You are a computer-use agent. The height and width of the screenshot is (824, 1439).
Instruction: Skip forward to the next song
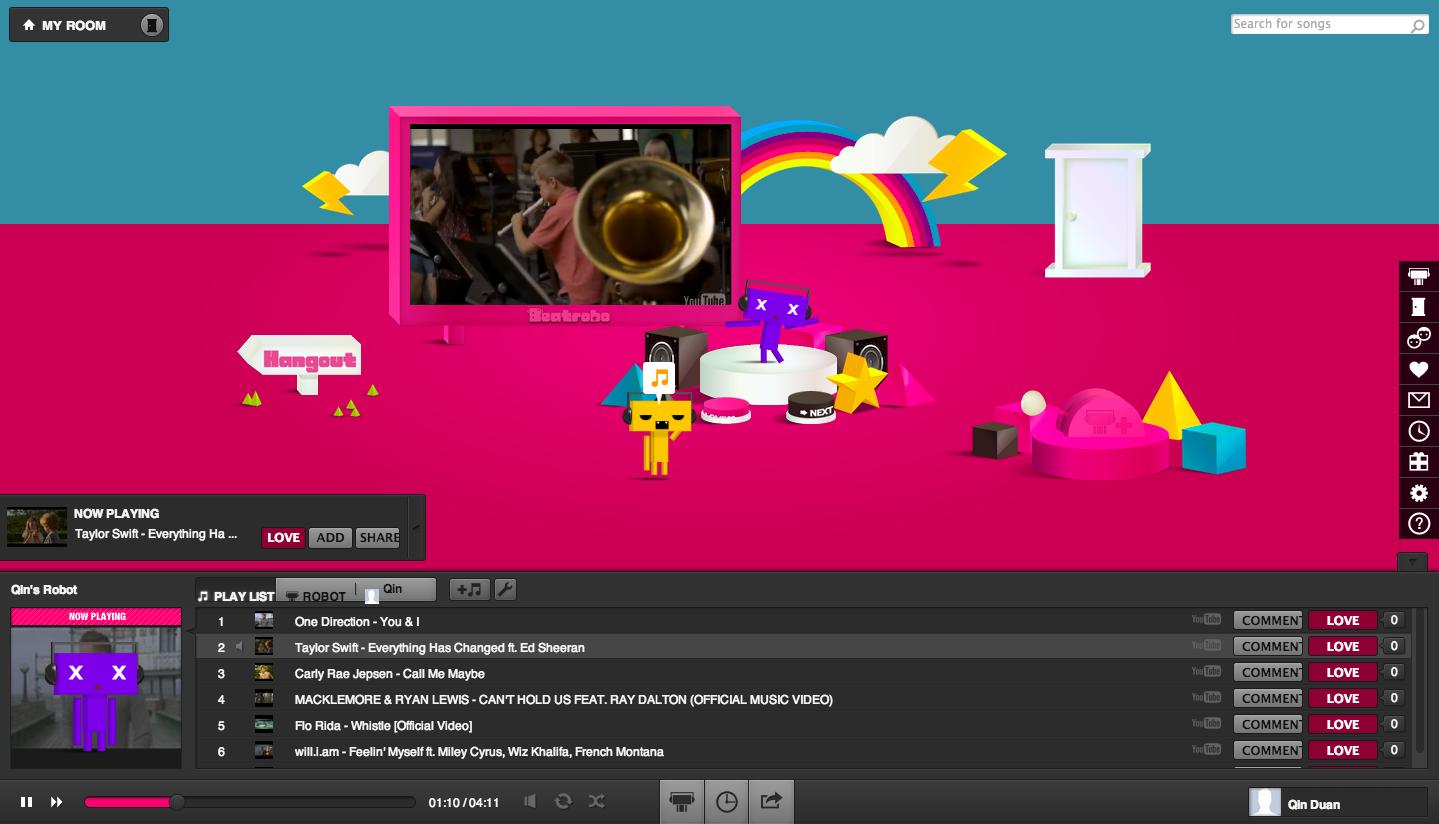(x=57, y=801)
